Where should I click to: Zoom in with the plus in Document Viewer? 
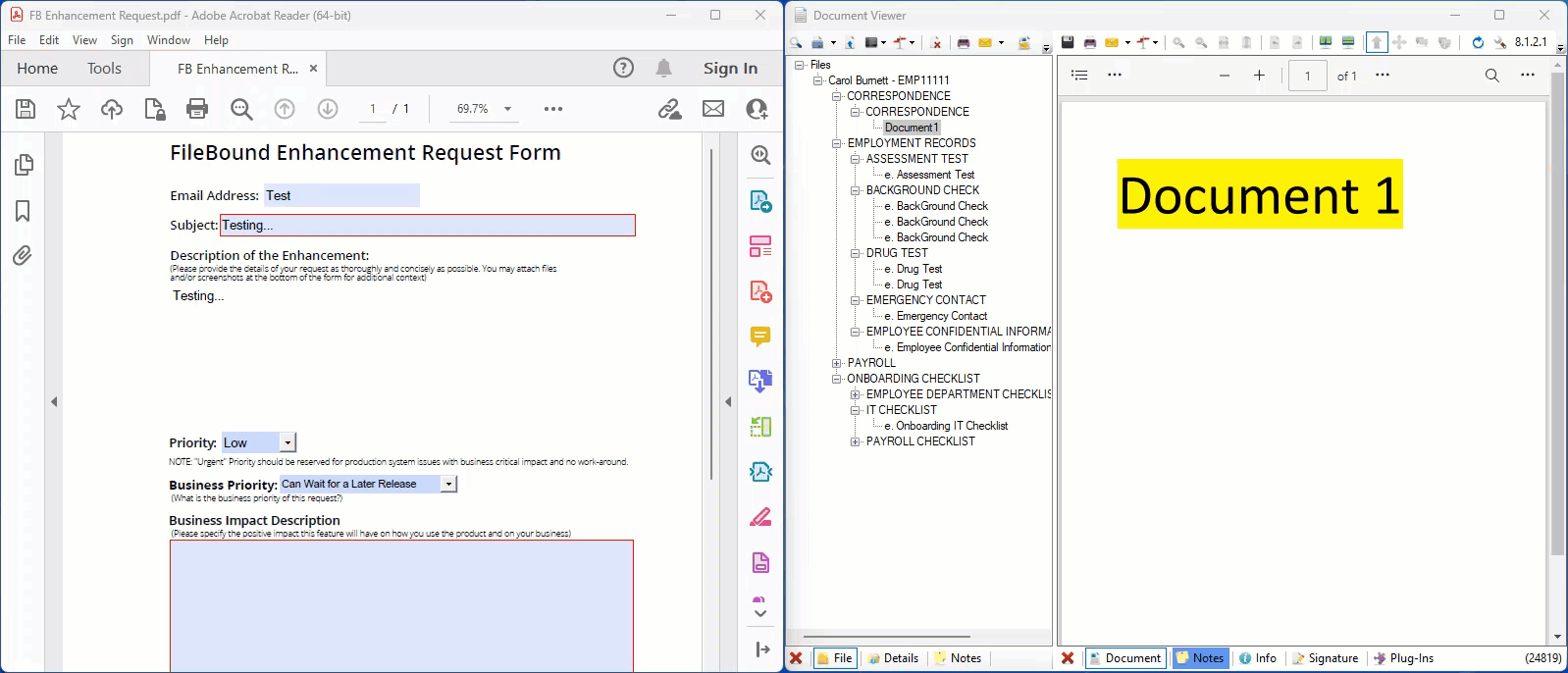(x=1259, y=76)
